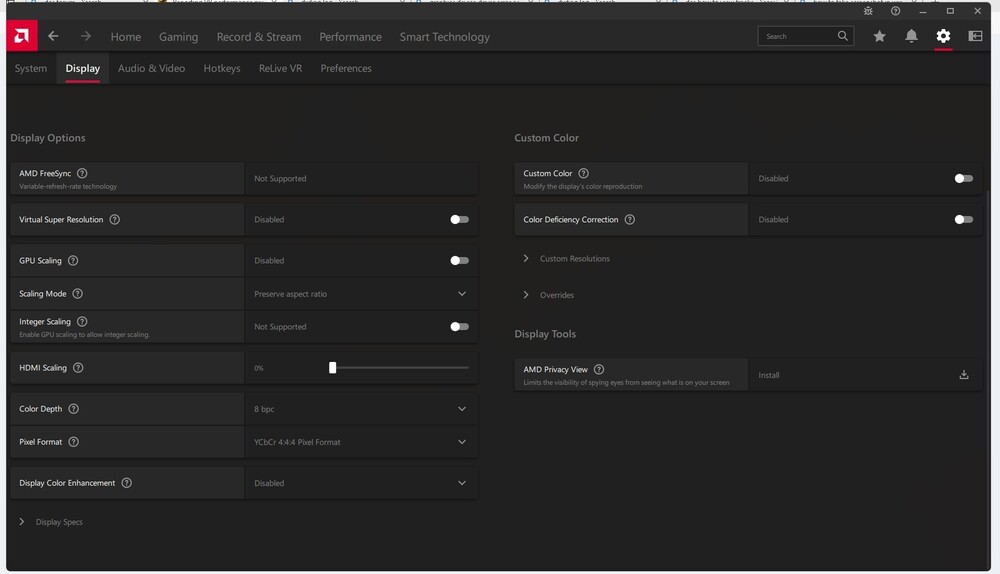Image resolution: width=1000 pixels, height=574 pixels.
Task: Enable Virtual Super Resolution toggle
Action: tap(459, 219)
